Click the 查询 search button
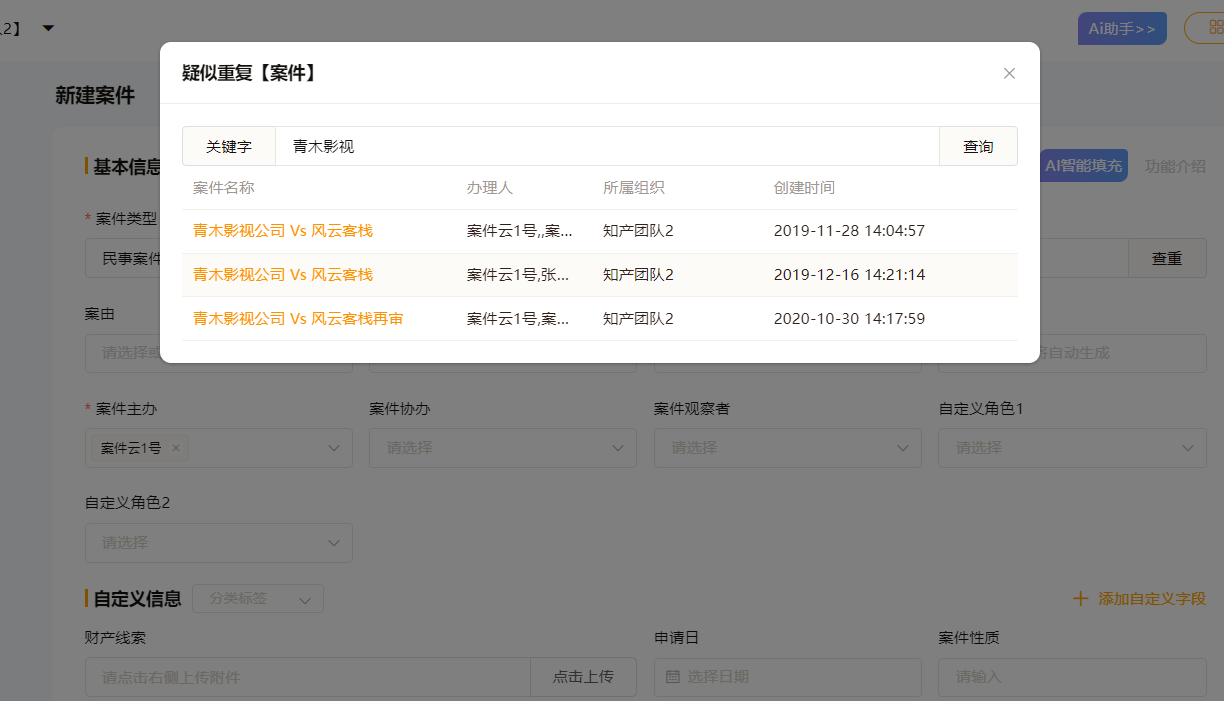Screen dimensions: 1224x701 [978, 146]
